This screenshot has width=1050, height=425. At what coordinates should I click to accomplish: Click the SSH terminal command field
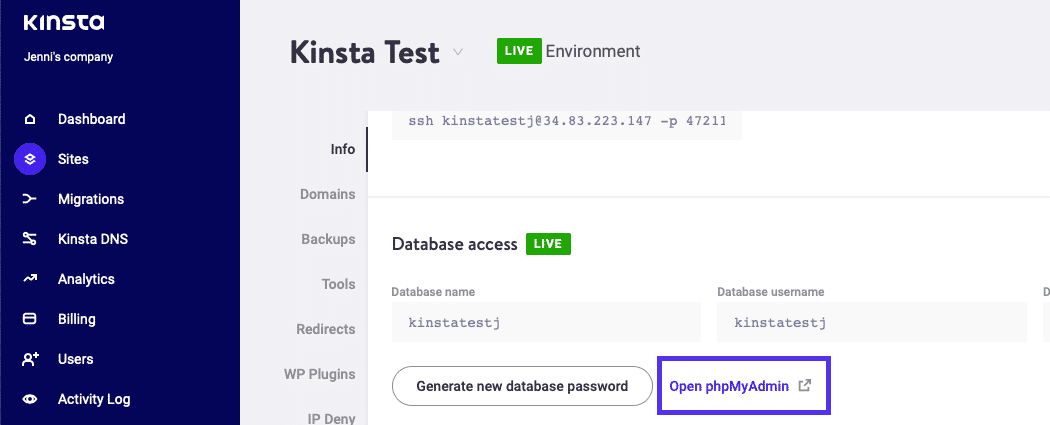[567, 123]
